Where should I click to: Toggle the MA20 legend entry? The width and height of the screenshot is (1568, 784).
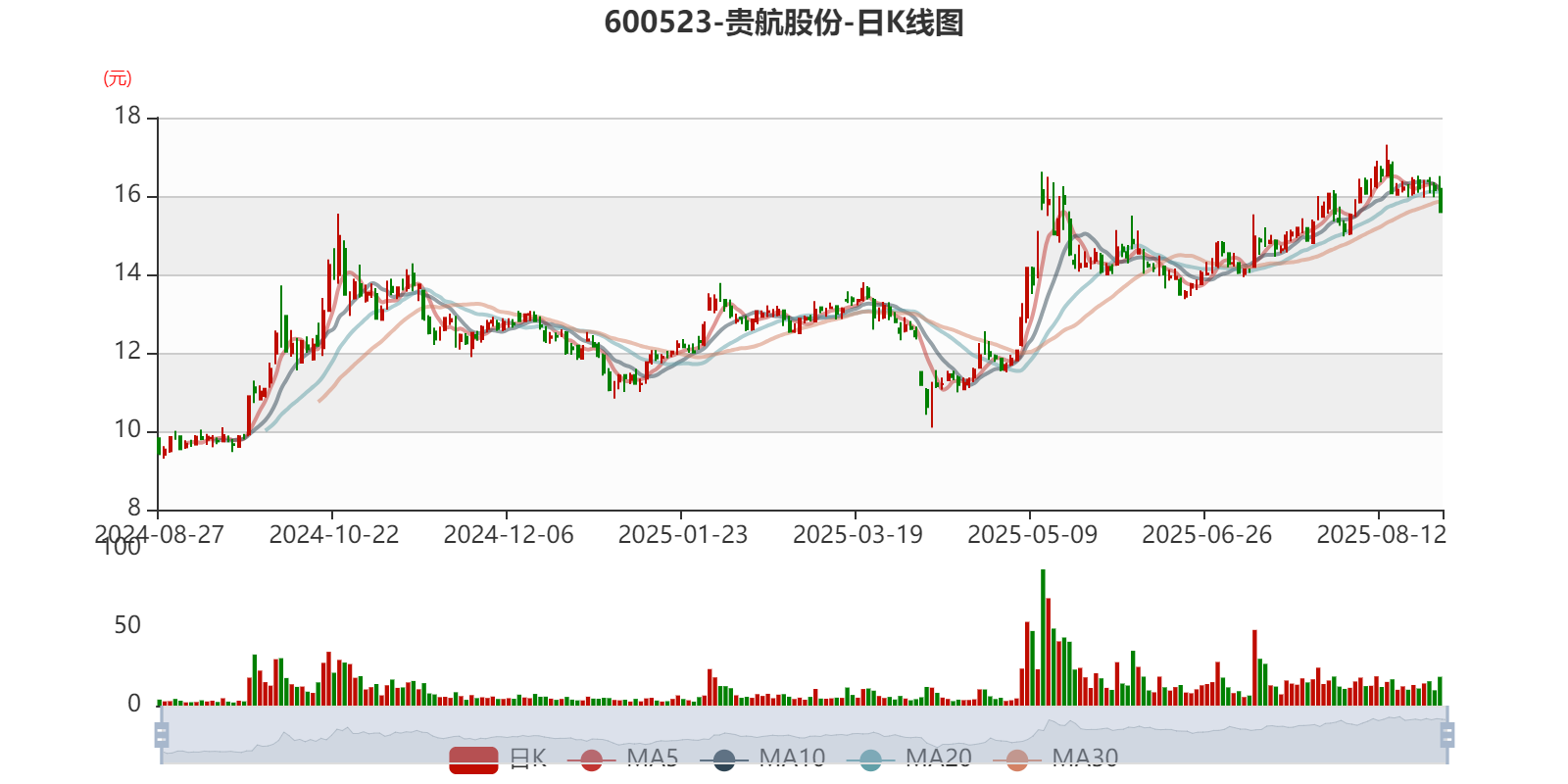[908, 759]
